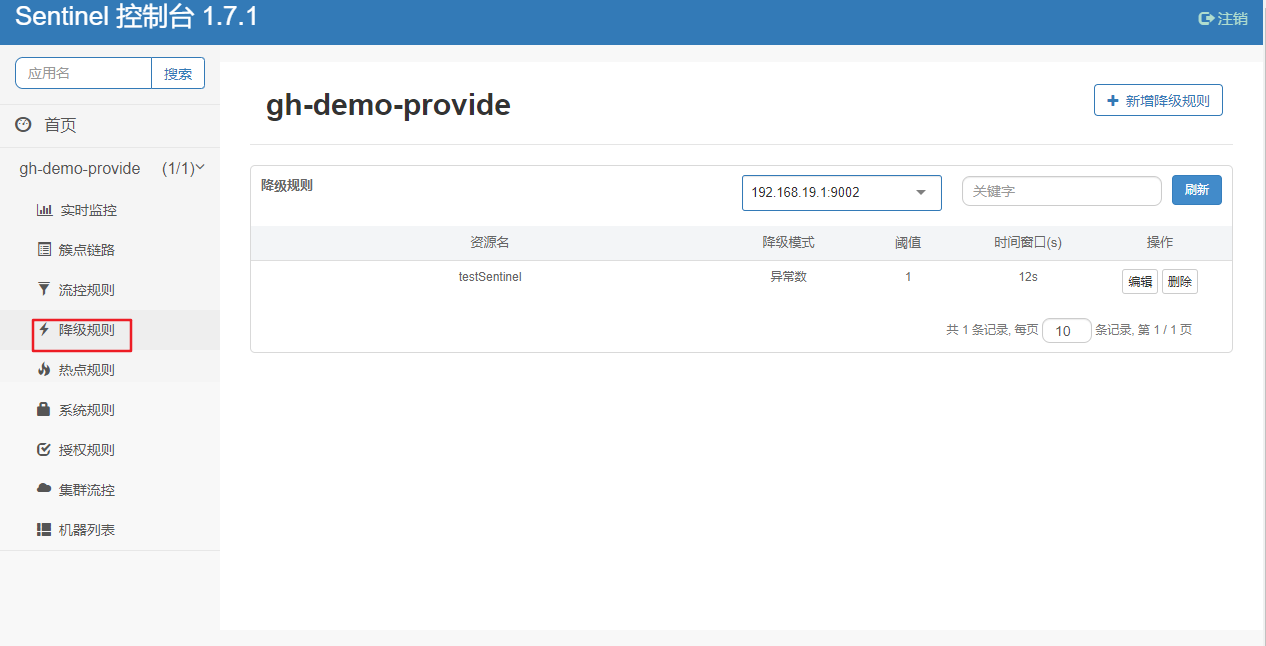Click the 异常数 degrade mode cell
This screenshot has height=646, width=1266.
[x=788, y=277]
